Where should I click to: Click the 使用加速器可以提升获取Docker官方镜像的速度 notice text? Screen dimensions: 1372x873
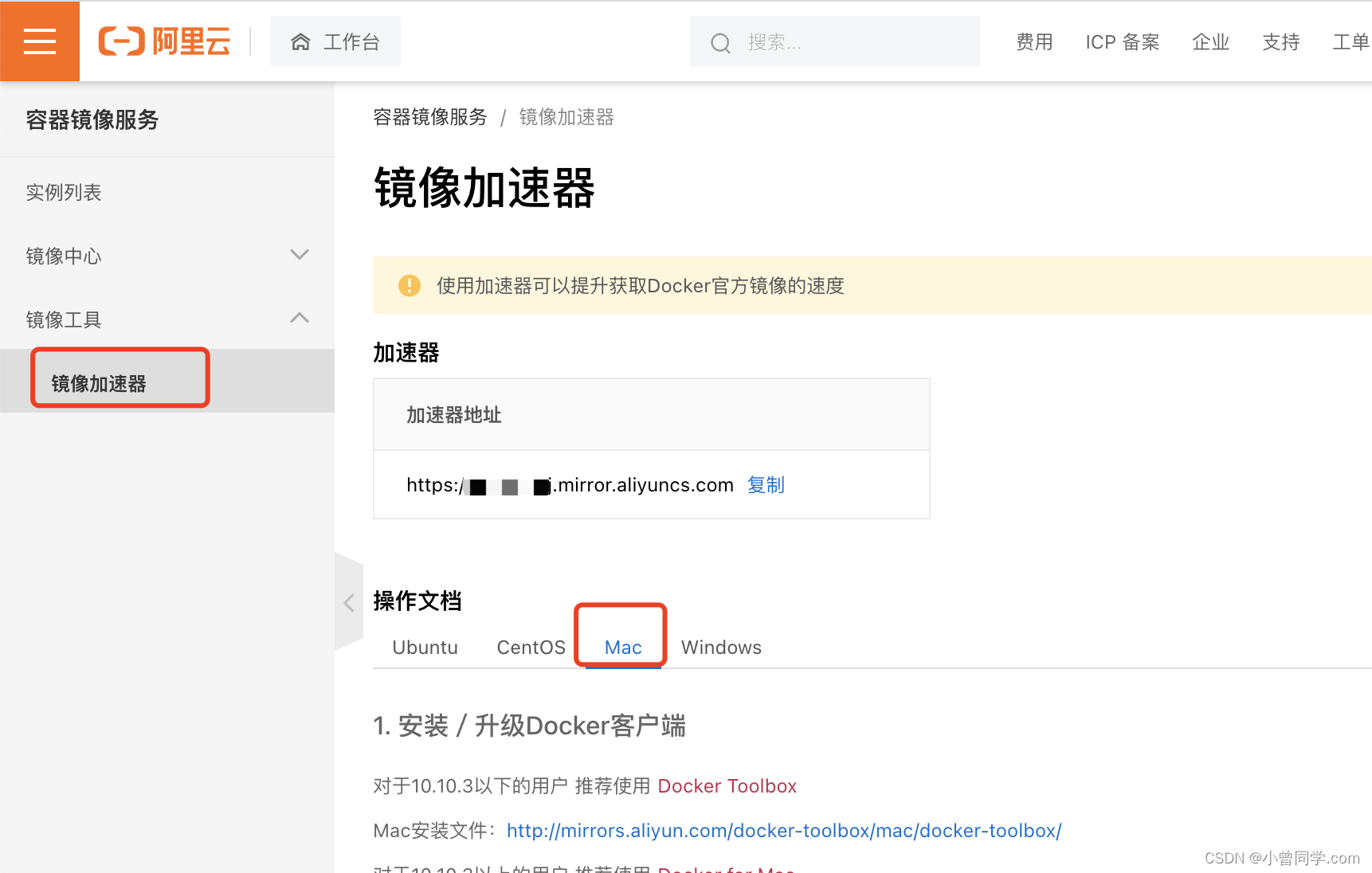640,285
